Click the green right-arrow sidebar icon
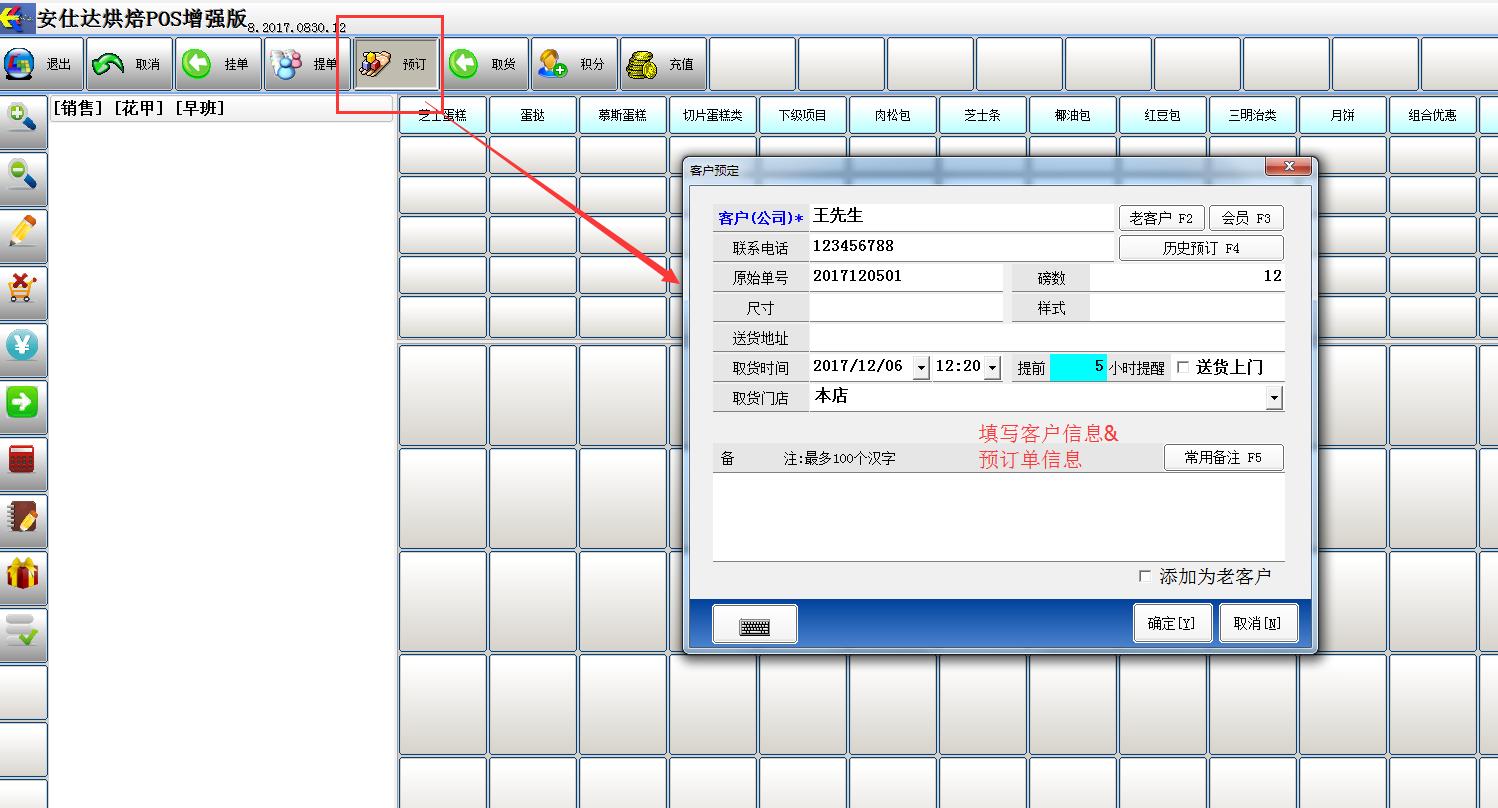The image size is (1498, 808). 23,406
